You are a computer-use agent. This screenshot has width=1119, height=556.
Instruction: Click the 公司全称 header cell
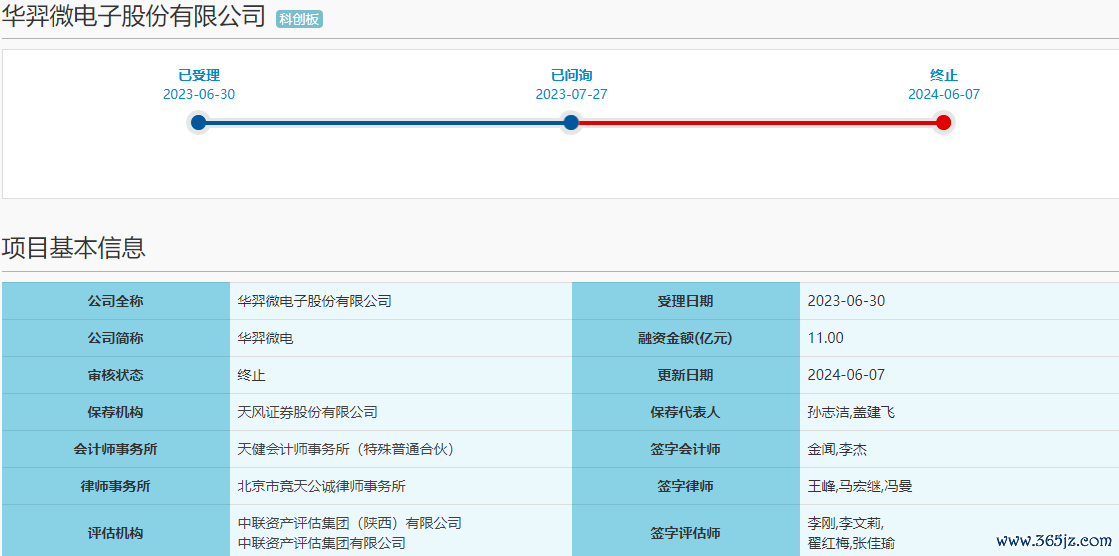[x=116, y=301]
